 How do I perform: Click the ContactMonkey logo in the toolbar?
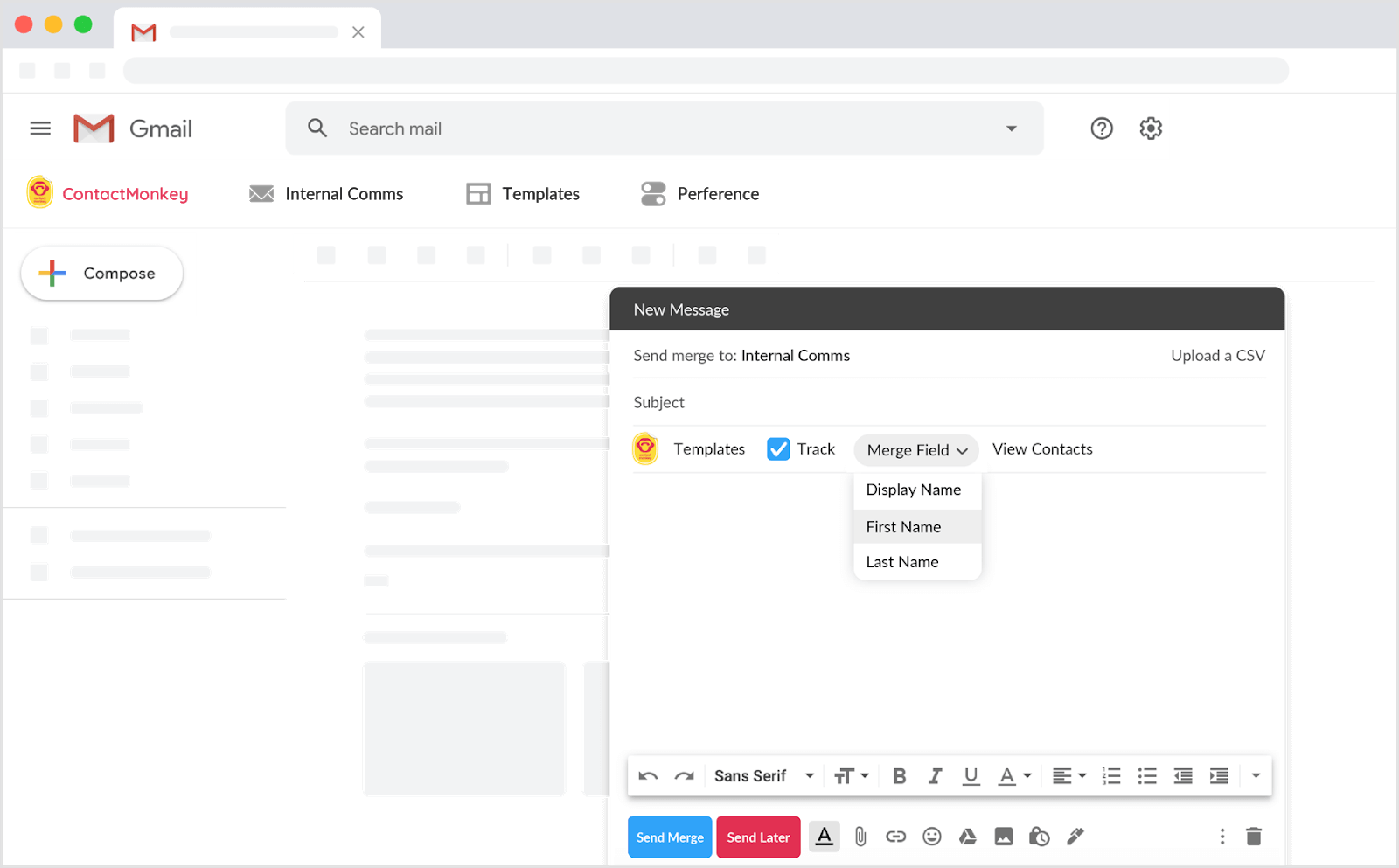point(39,192)
